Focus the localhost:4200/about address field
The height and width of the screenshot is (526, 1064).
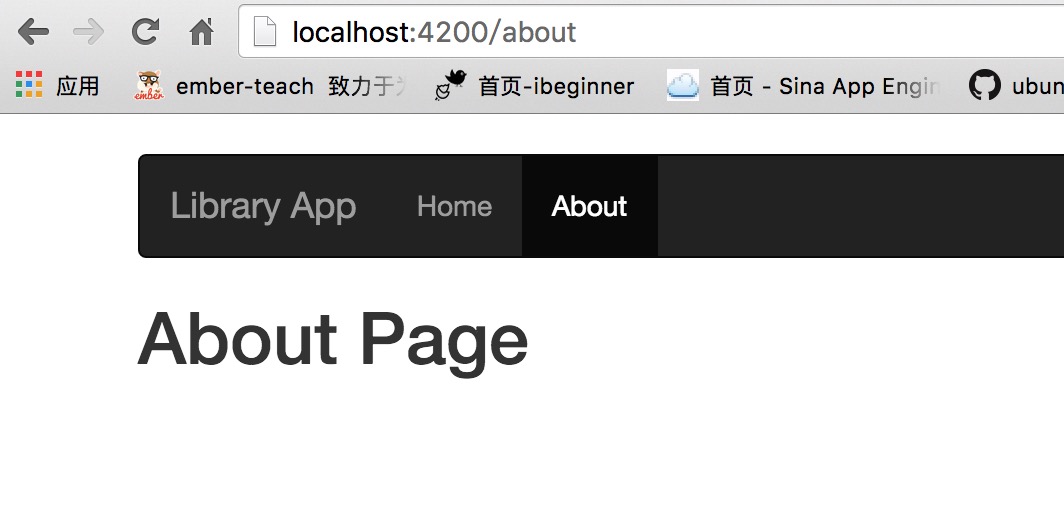tap(651, 31)
